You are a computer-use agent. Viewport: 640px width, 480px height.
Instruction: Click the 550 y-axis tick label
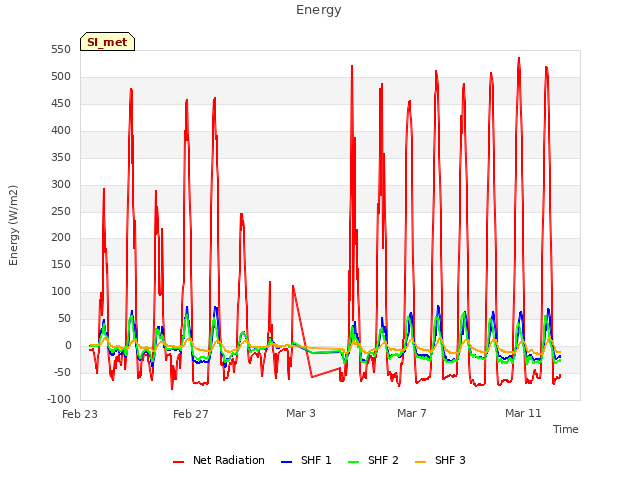[61, 50]
